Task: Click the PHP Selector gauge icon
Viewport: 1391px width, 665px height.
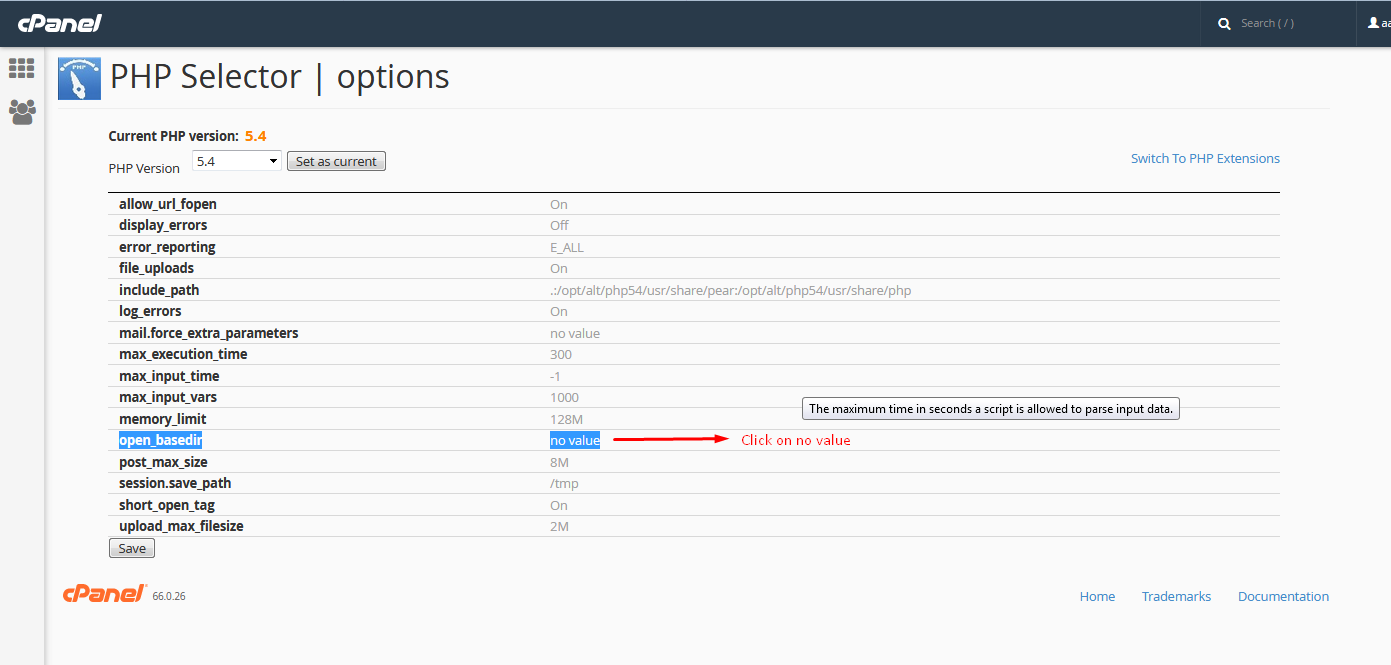Action: 79,78
